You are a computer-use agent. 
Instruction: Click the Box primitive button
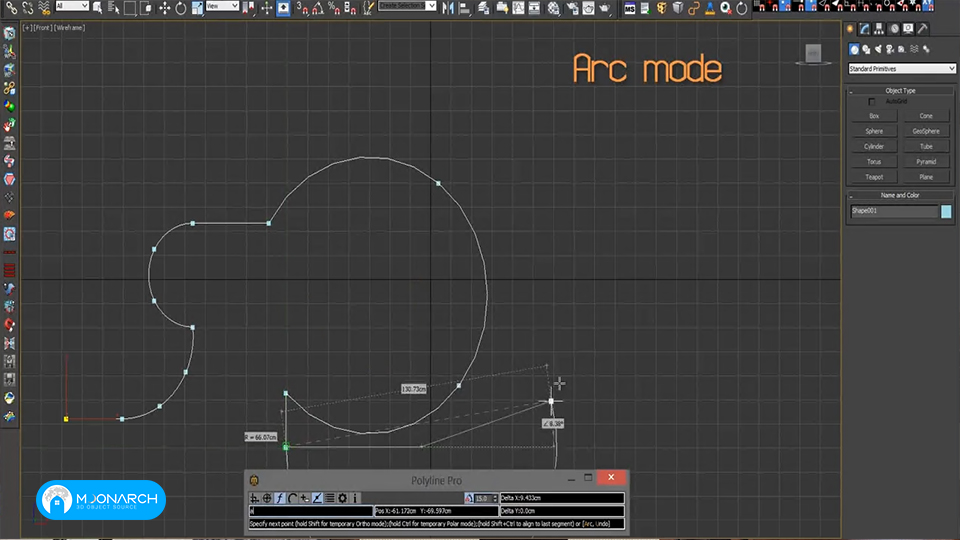874,116
